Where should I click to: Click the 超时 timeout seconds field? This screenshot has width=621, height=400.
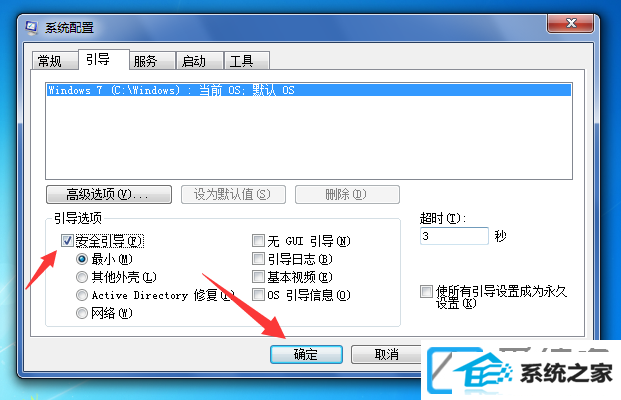[454, 236]
